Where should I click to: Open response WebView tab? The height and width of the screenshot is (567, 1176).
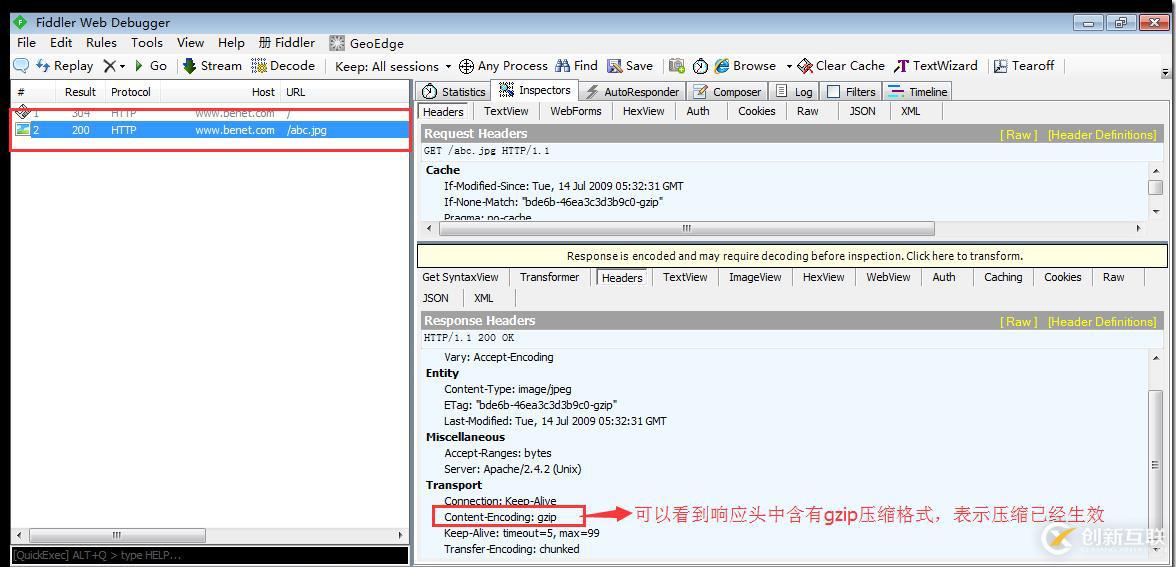[x=888, y=277]
